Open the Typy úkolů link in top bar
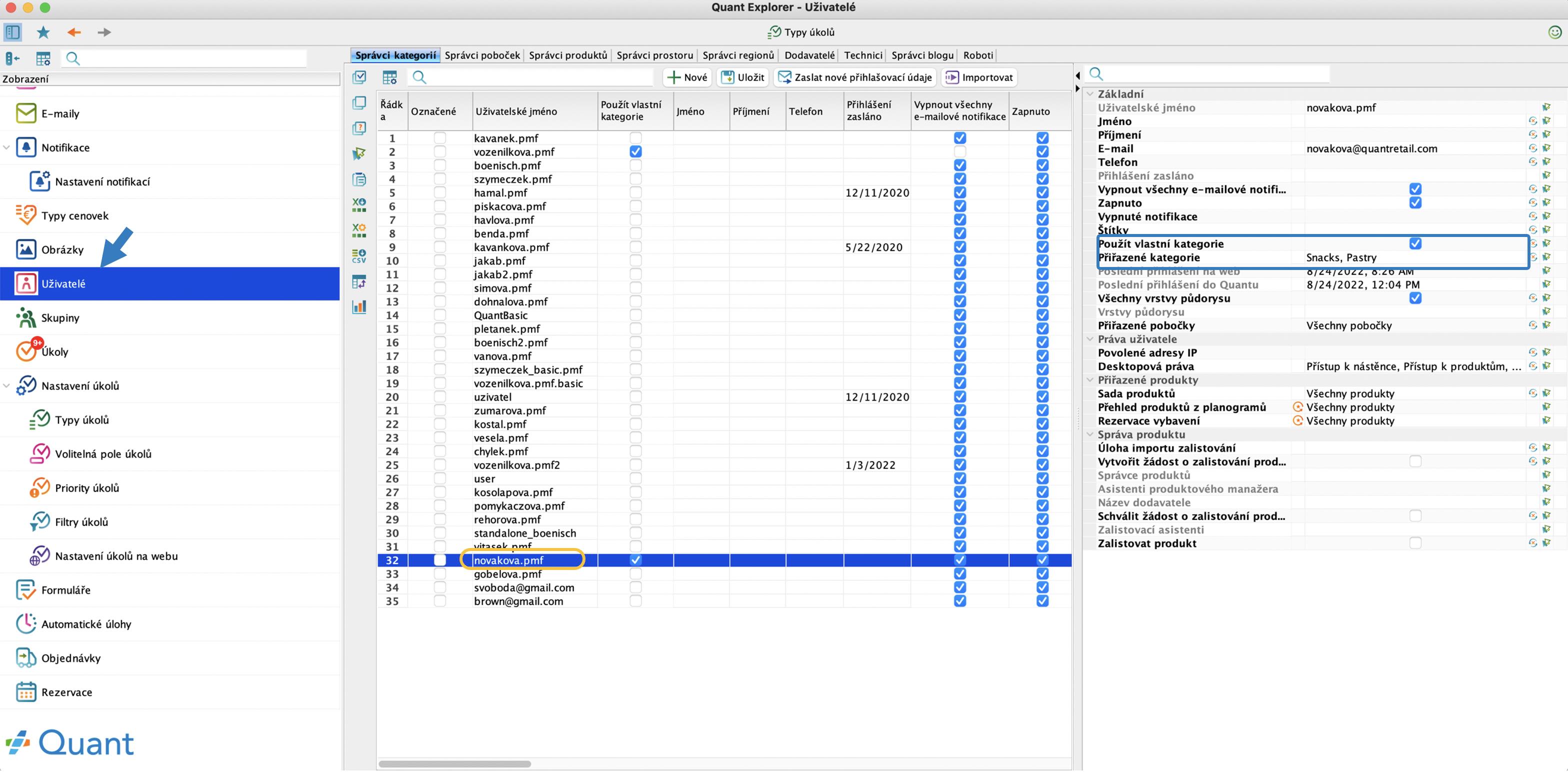Image resolution: width=1568 pixels, height=772 pixels. (x=801, y=31)
